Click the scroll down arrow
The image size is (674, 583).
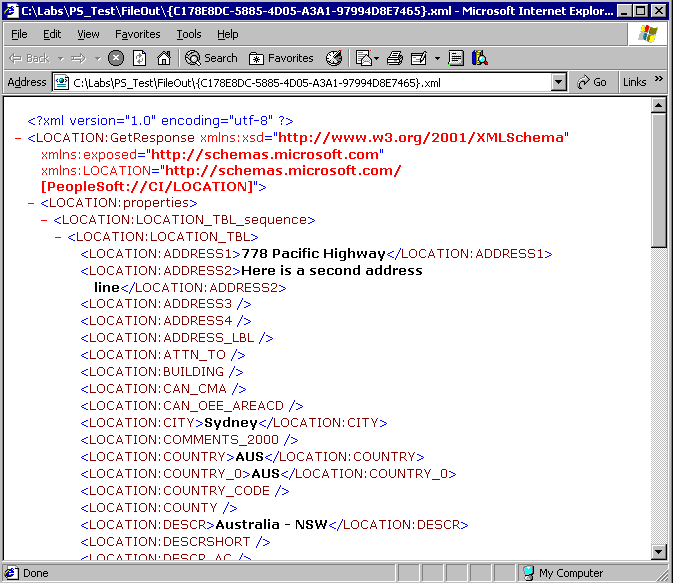tap(659, 552)
